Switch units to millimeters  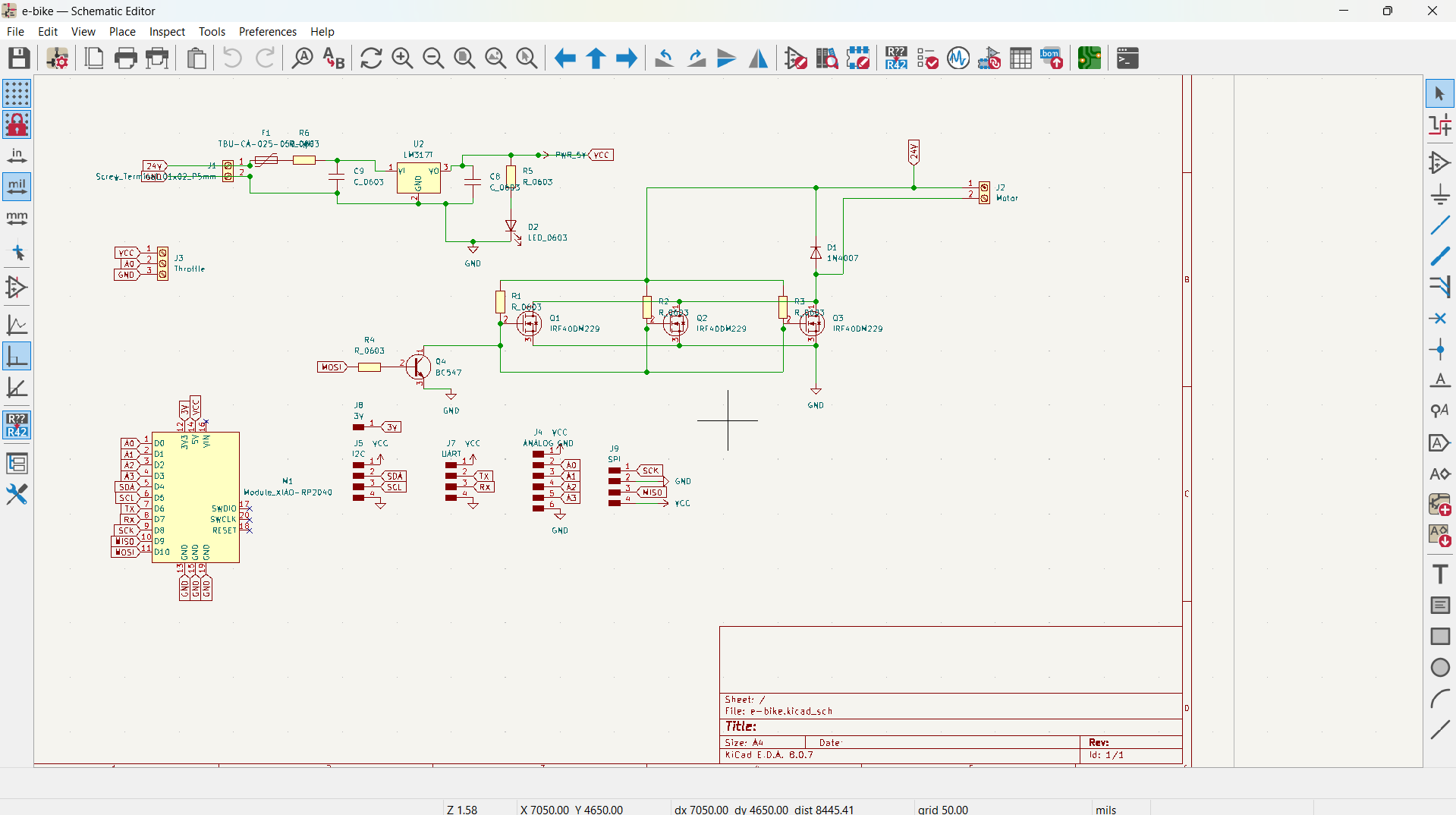[17, 218]
